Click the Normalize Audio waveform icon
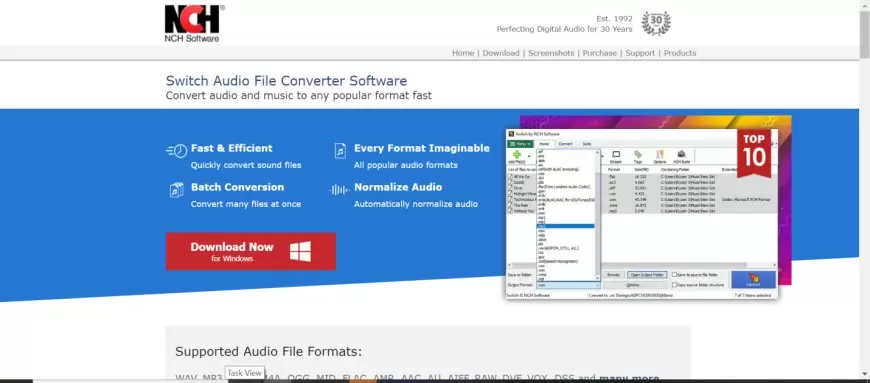The height and width of the screenshot is (383, 870). pos(339,190)
